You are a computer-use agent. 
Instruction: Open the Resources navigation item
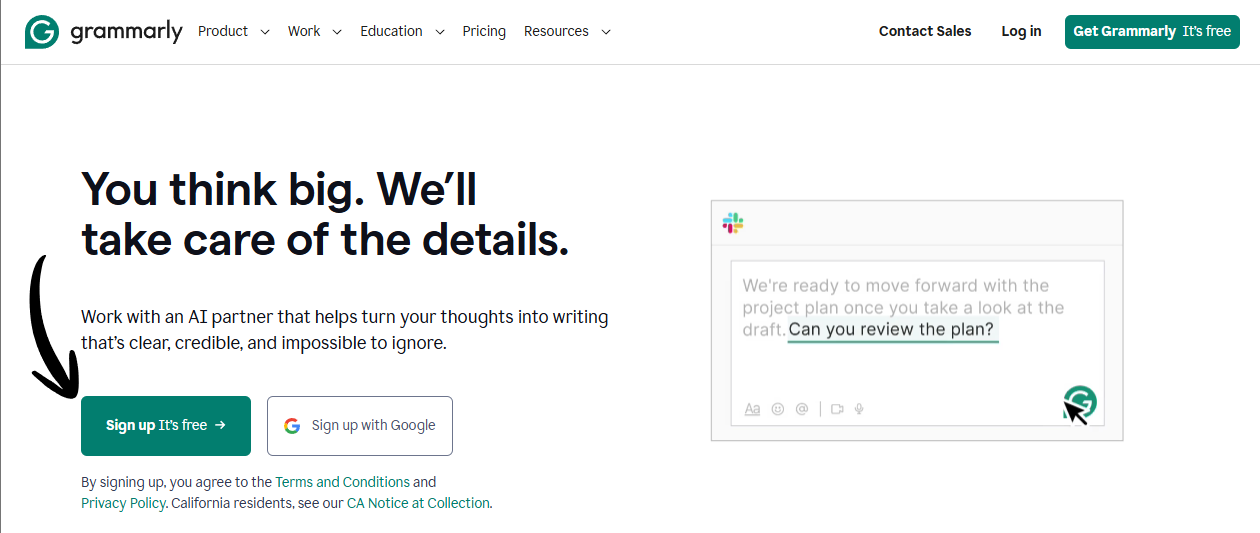click(x=556, y=31)
